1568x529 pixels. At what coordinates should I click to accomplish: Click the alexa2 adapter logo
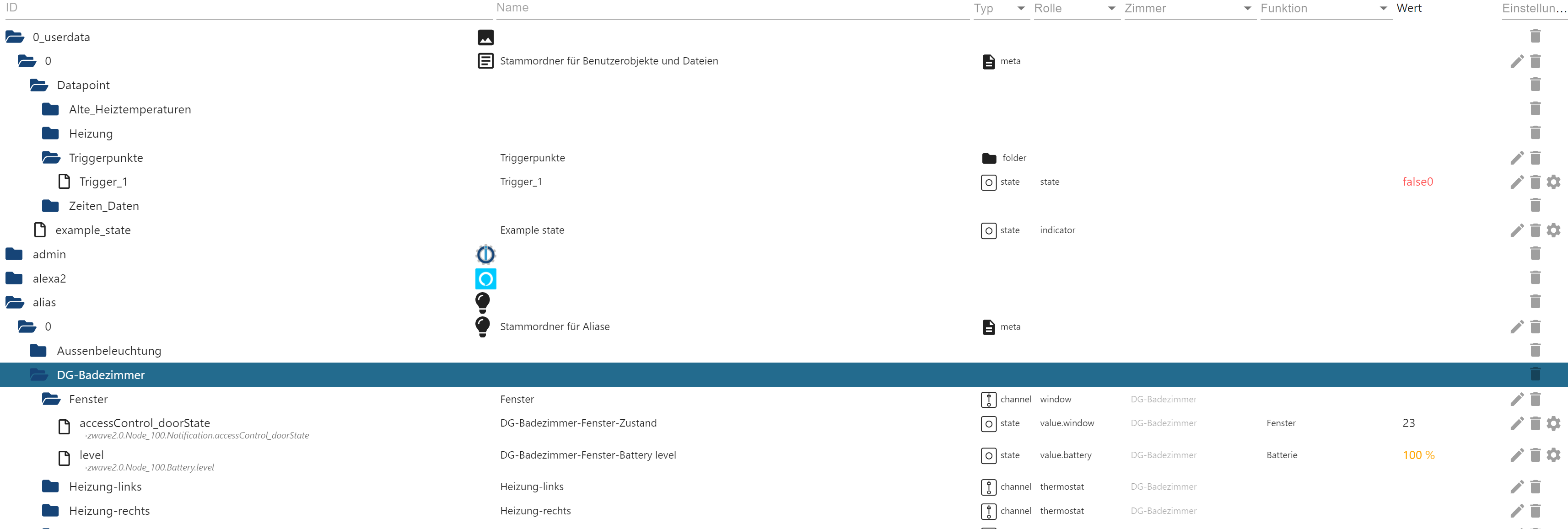(x=485, y=278)
